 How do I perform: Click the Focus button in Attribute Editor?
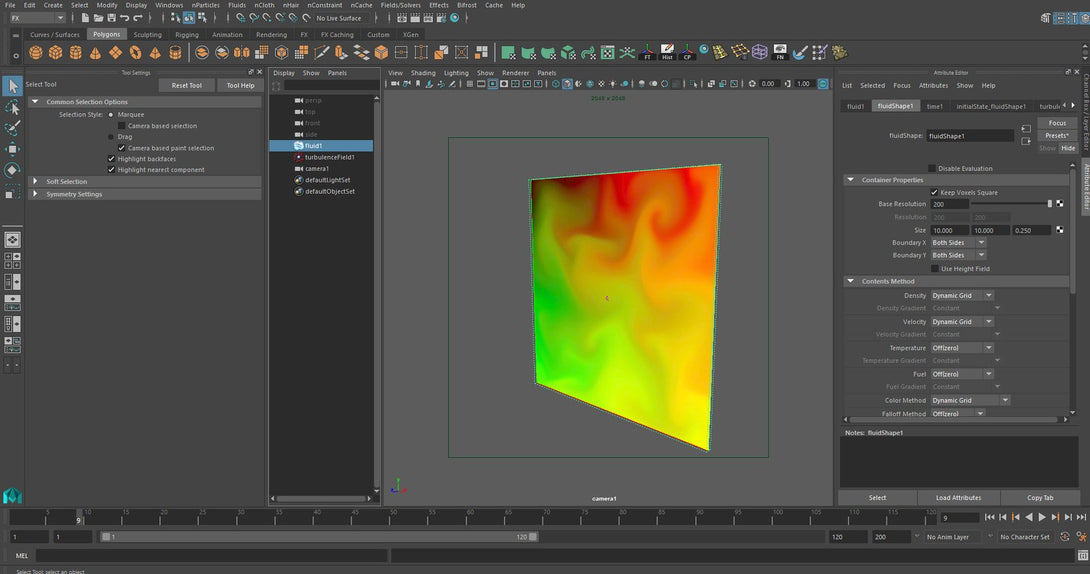[1057, 123]
